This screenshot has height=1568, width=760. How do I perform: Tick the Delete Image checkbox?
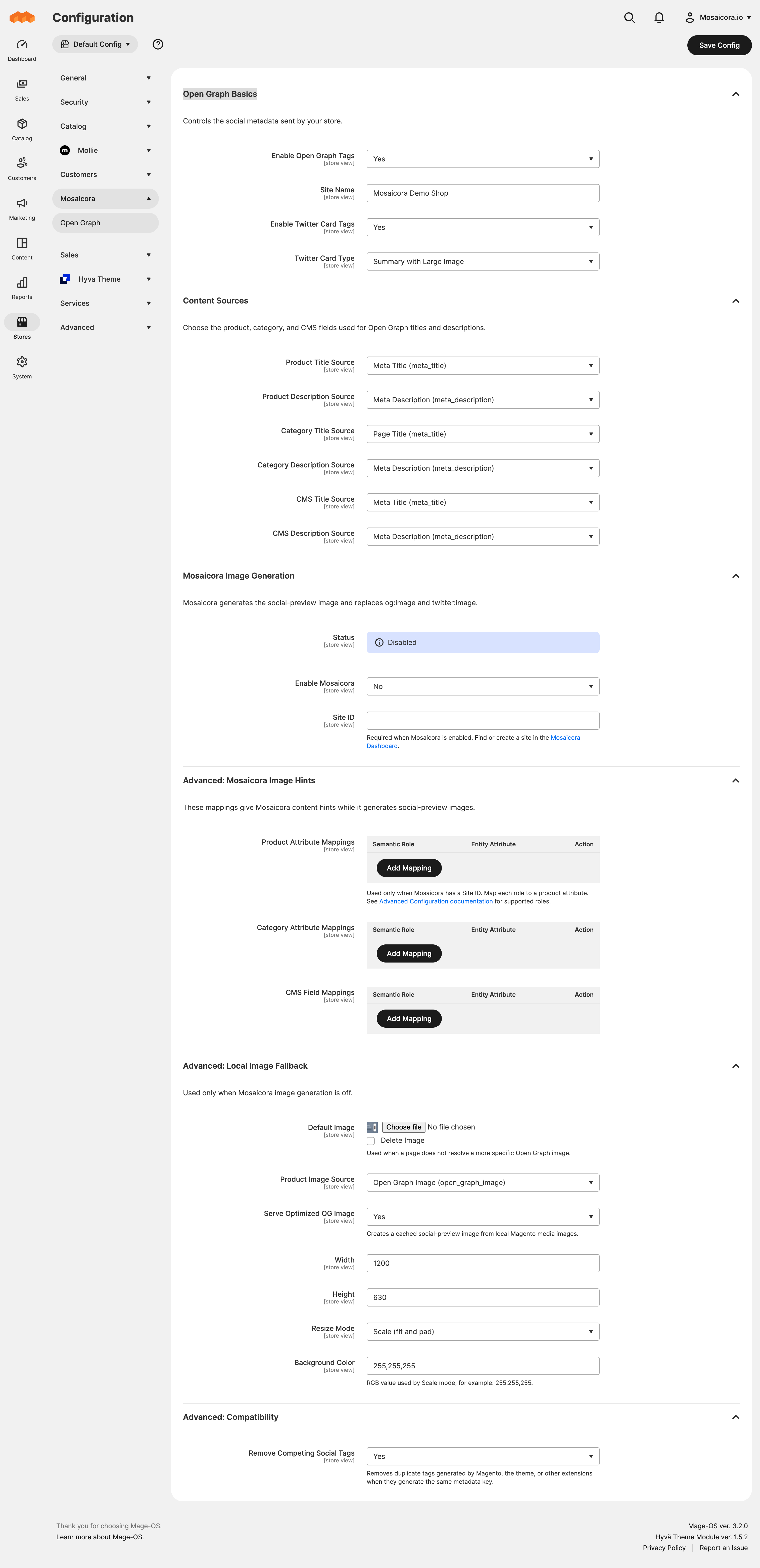pos(370,1141)
